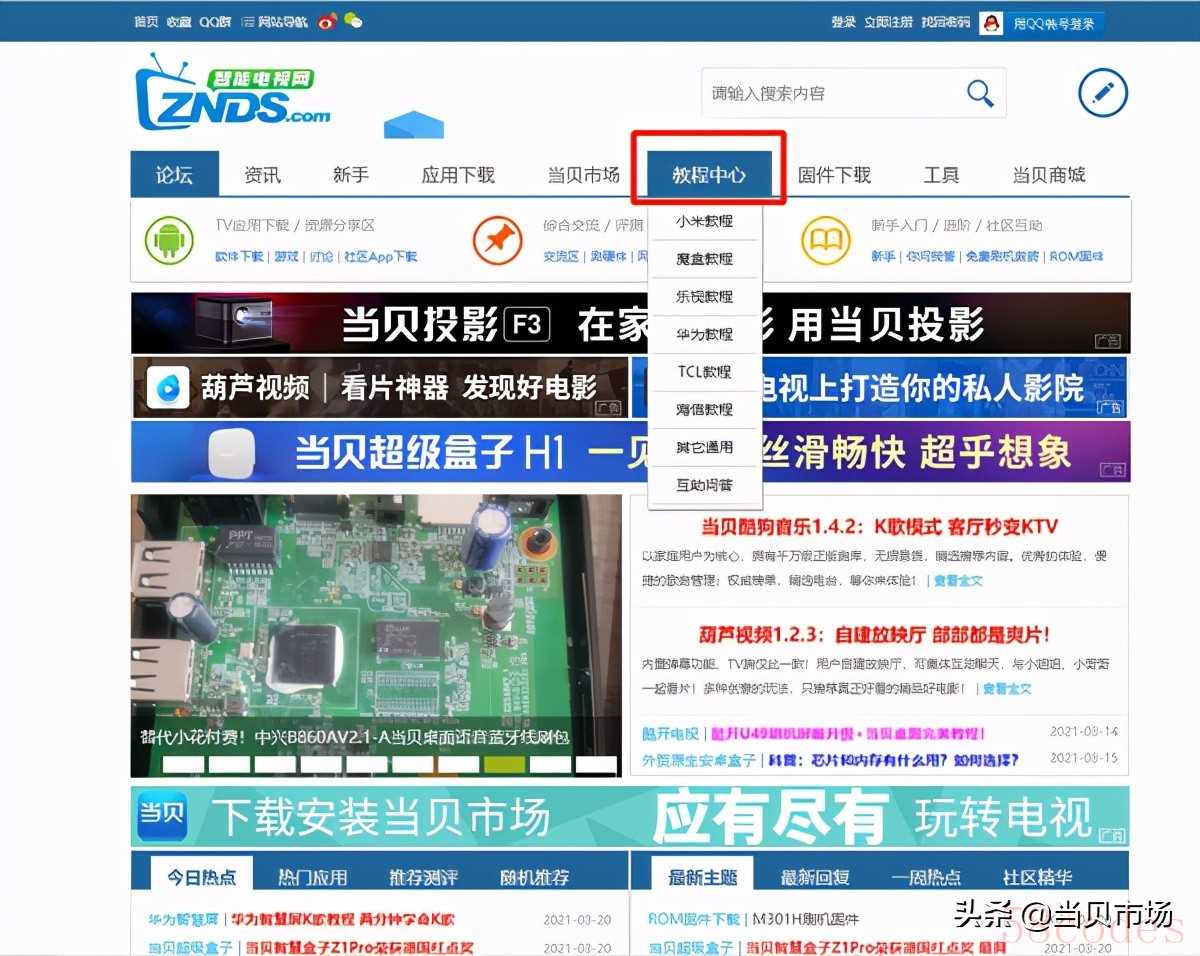
Task: Click the QQ penguin login icon
Action: pyautogui.click(x=990, y=23)
